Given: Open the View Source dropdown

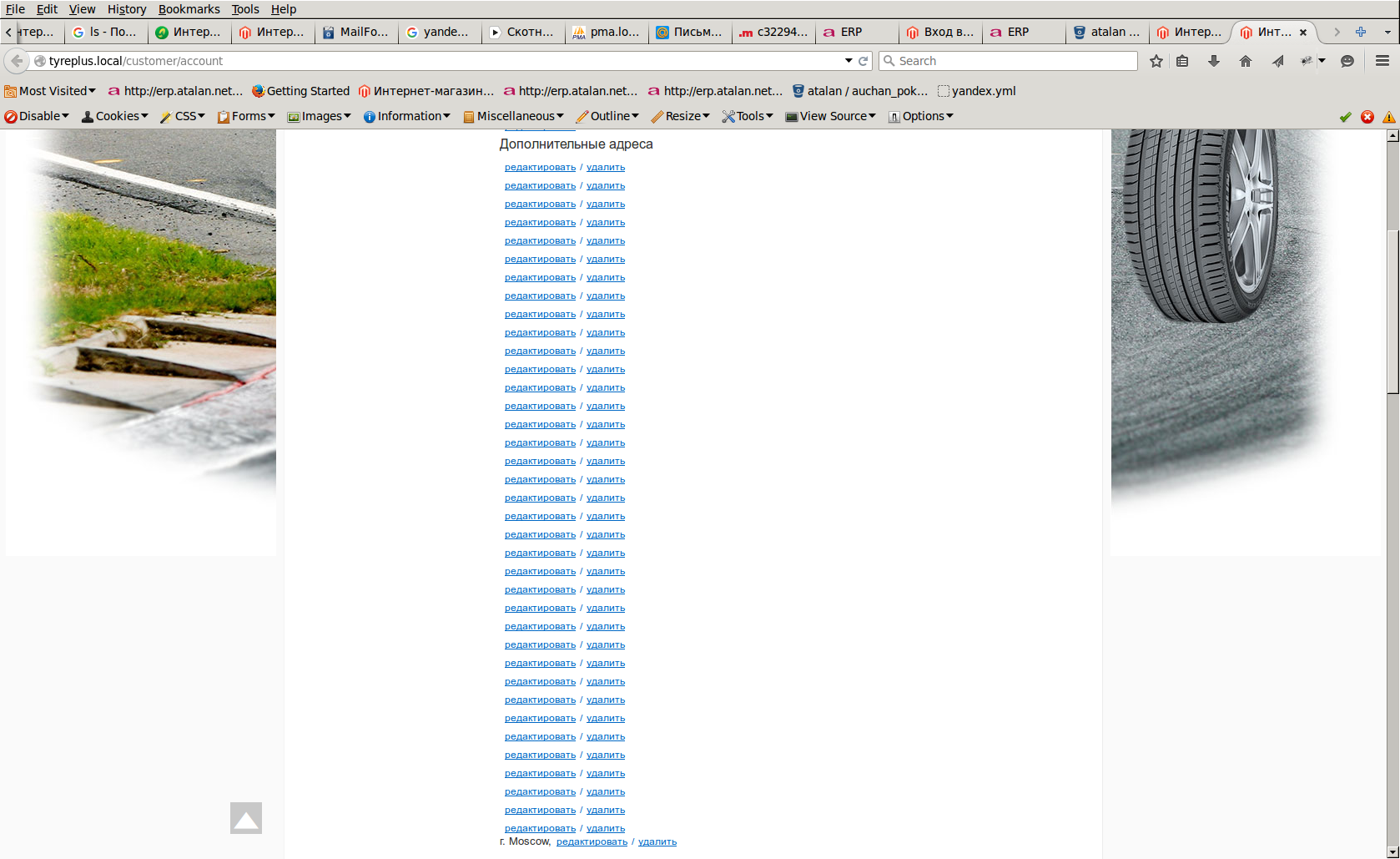Looking at the screenshot, I should point(831,116).
